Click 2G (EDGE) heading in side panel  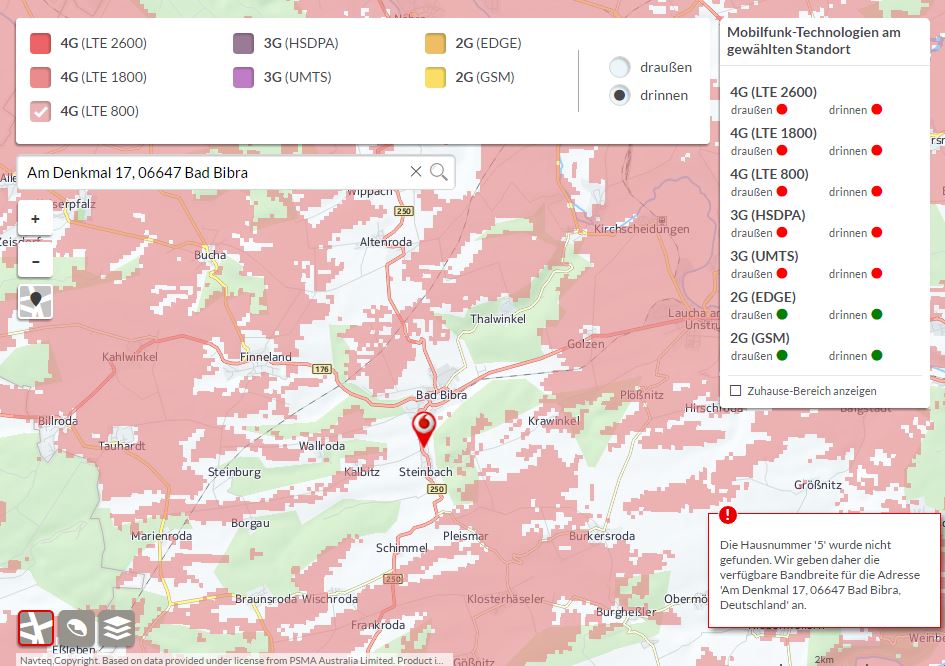(x=763, y=297)
